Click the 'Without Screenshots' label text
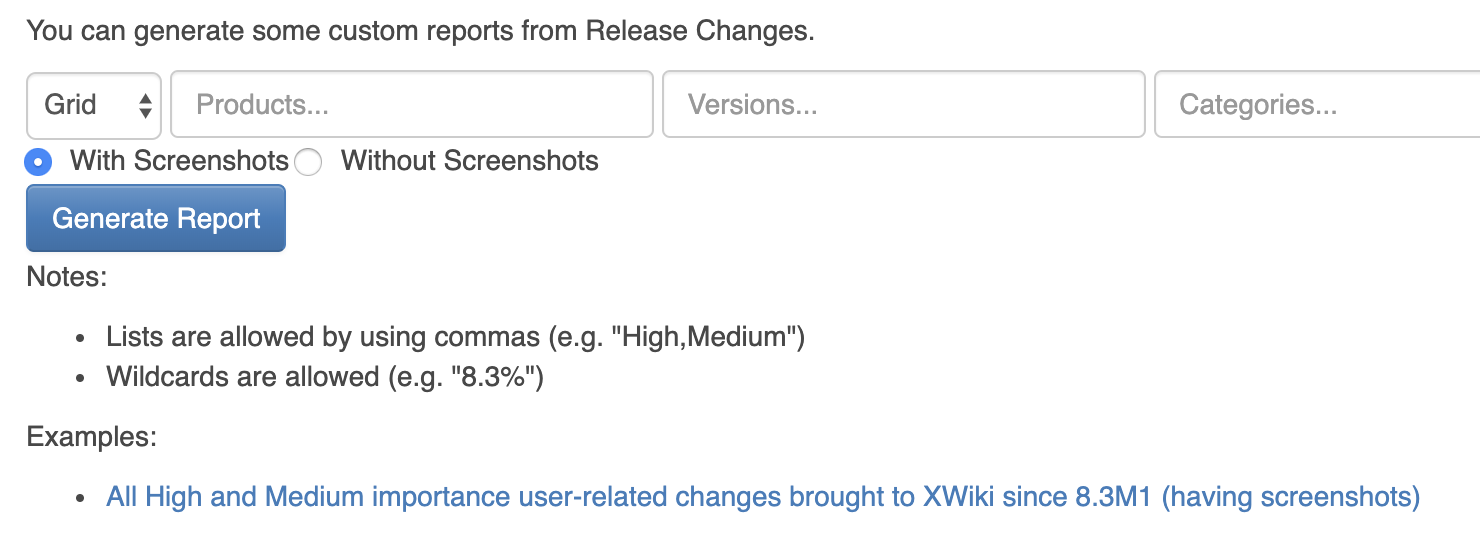Screen dimensions: 1480x534 tap(470, 161)
